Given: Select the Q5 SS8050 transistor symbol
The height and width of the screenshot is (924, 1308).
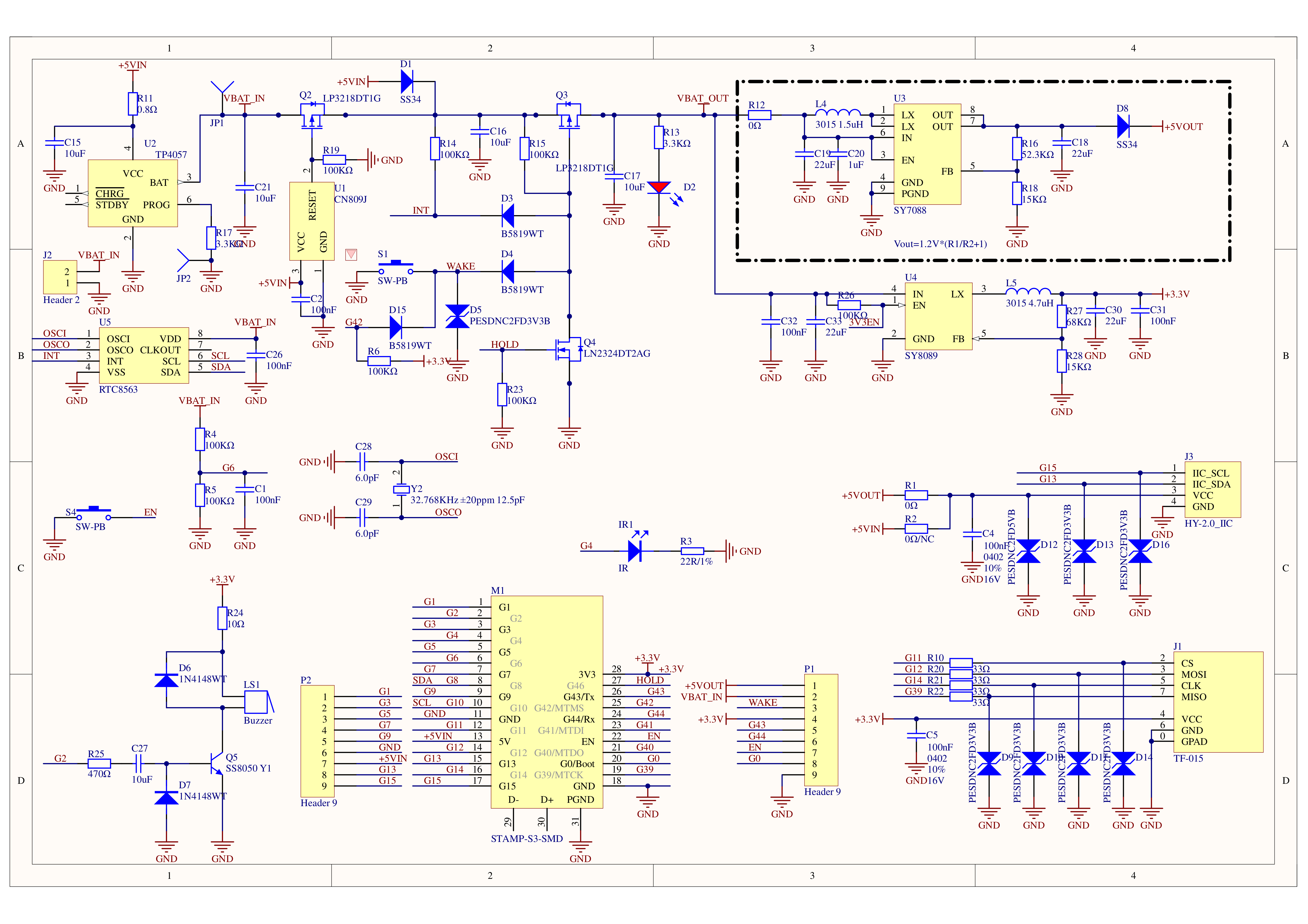Looking at the screenshot, I should pos(217,763).
